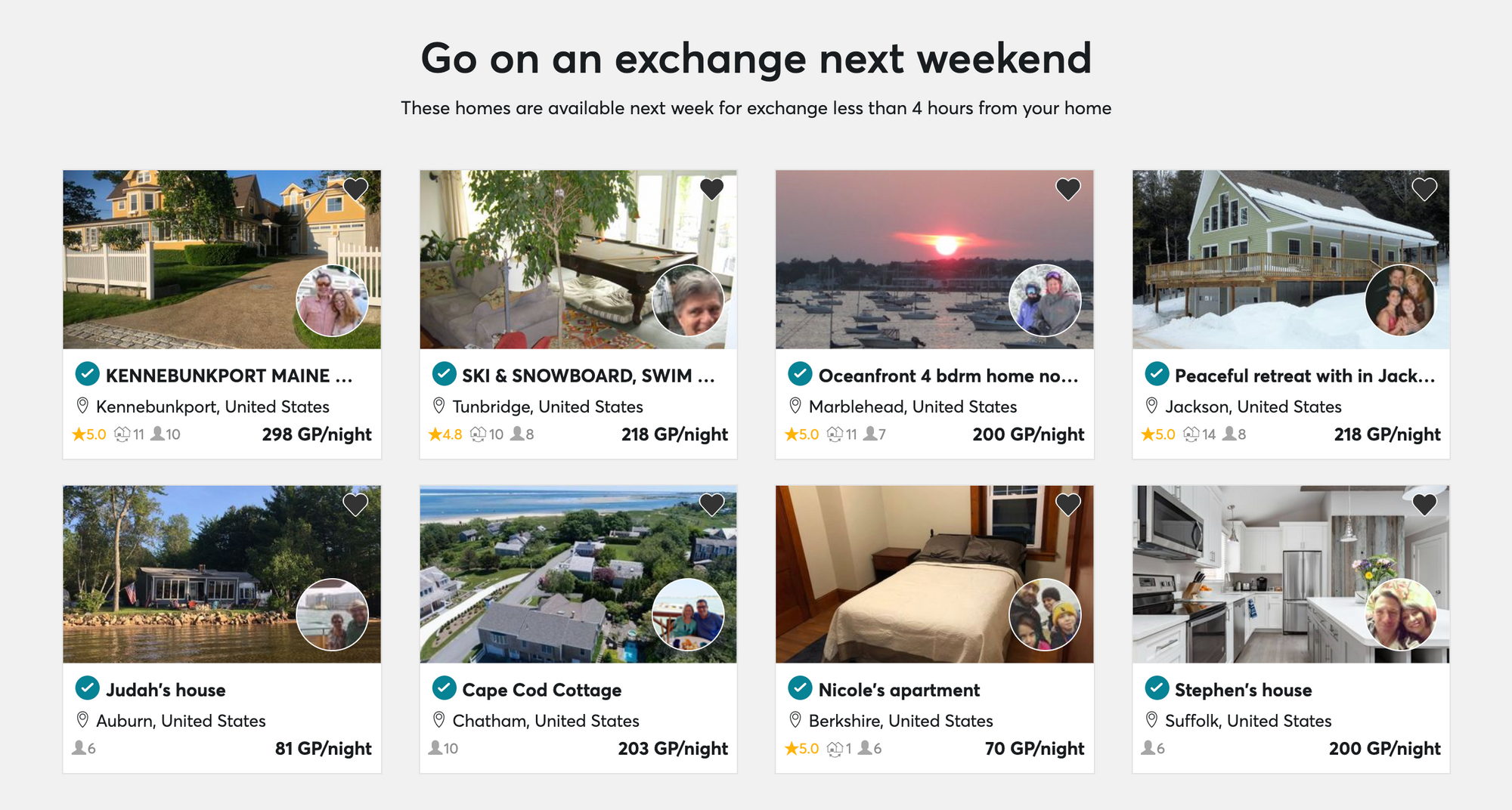Click "218 GP/night" price on Tunbridge listing
Viewport: 1512px width, 810px height.
point(674,434)
